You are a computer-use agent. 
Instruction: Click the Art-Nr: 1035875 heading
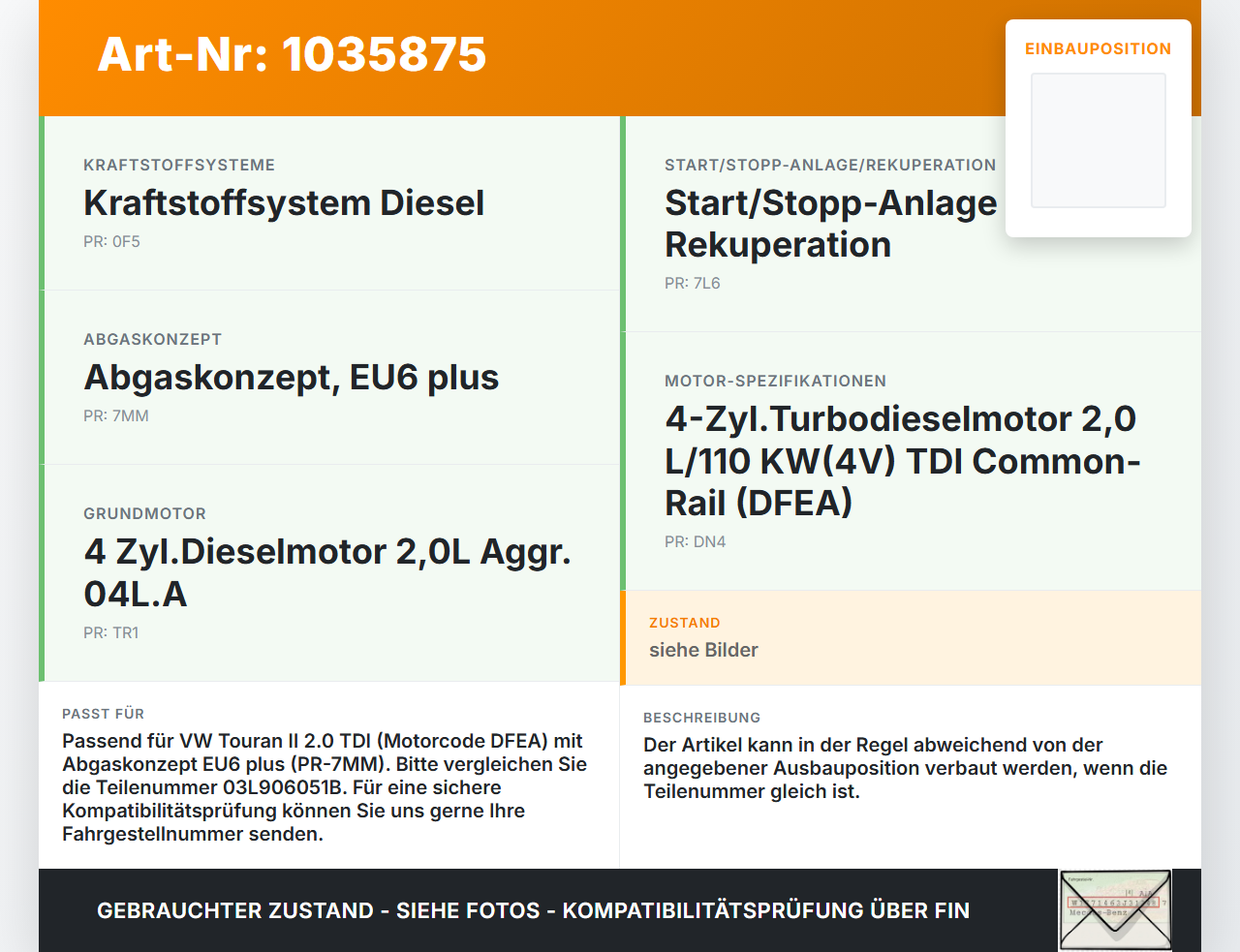point(292,54)
